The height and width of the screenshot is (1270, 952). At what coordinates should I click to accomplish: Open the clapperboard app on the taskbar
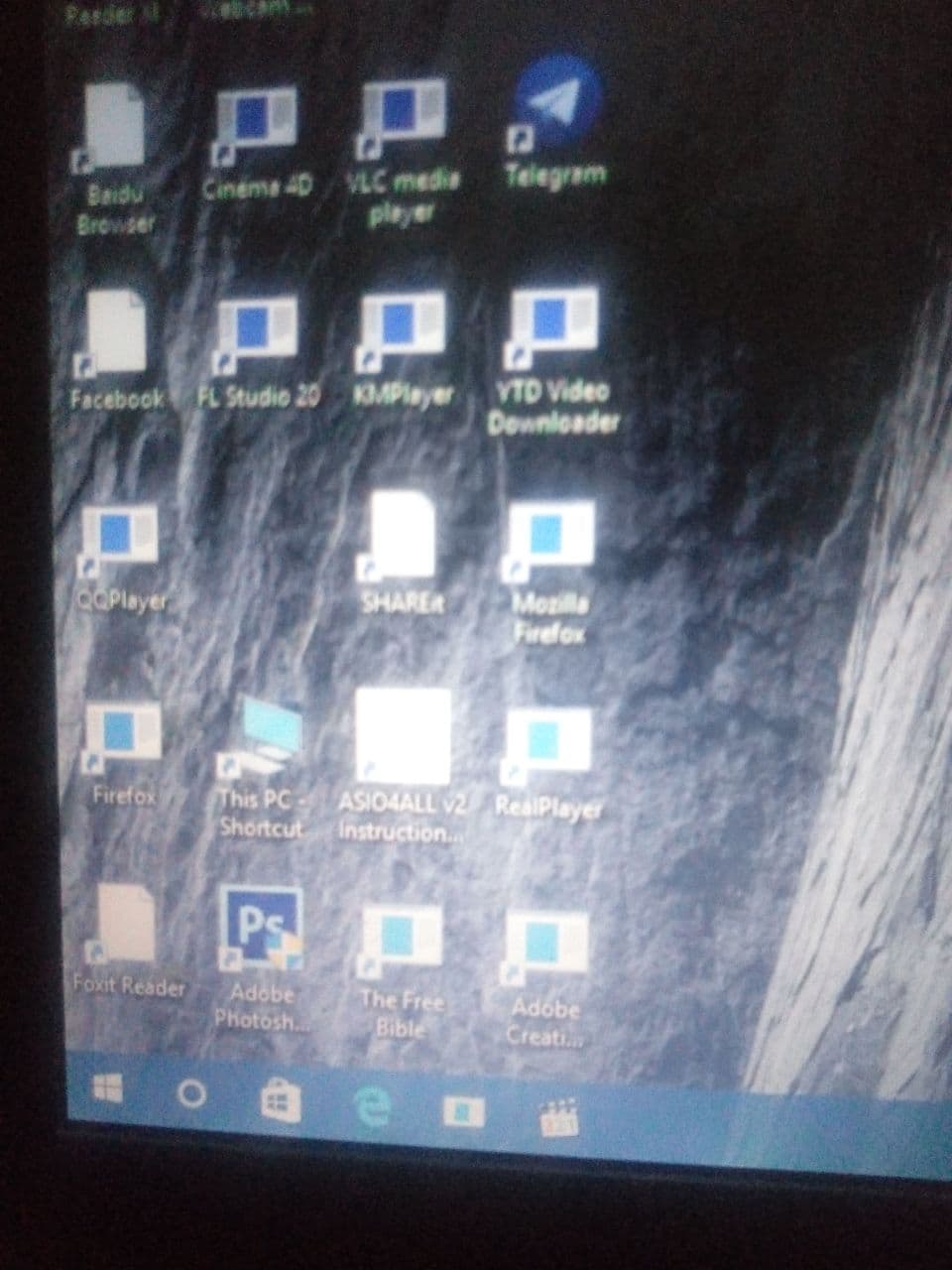(x=558, y=1116)
